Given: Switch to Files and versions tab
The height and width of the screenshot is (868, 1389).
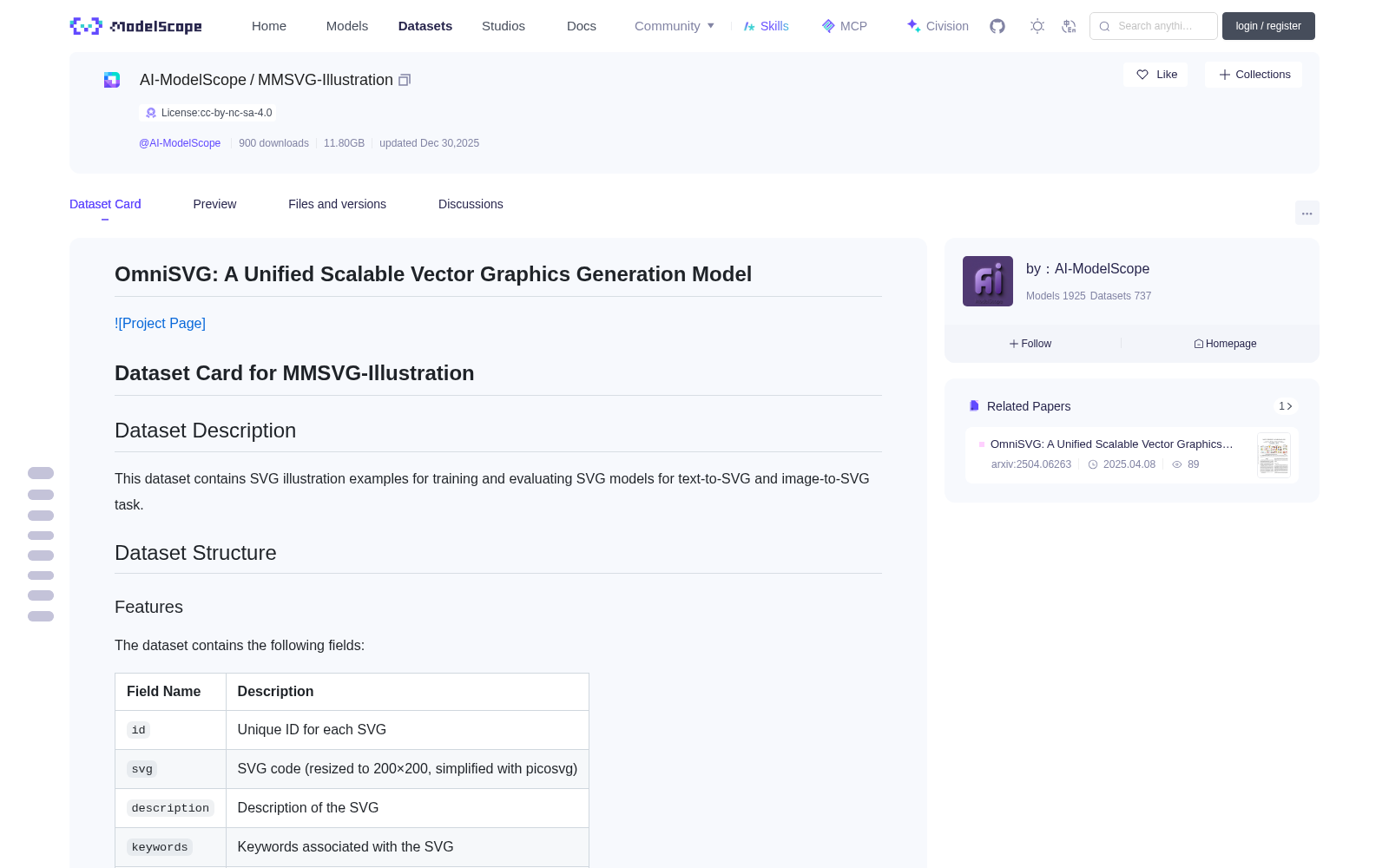Looking at the screenshot, I should pyautogui.click(x=337, y=204).
